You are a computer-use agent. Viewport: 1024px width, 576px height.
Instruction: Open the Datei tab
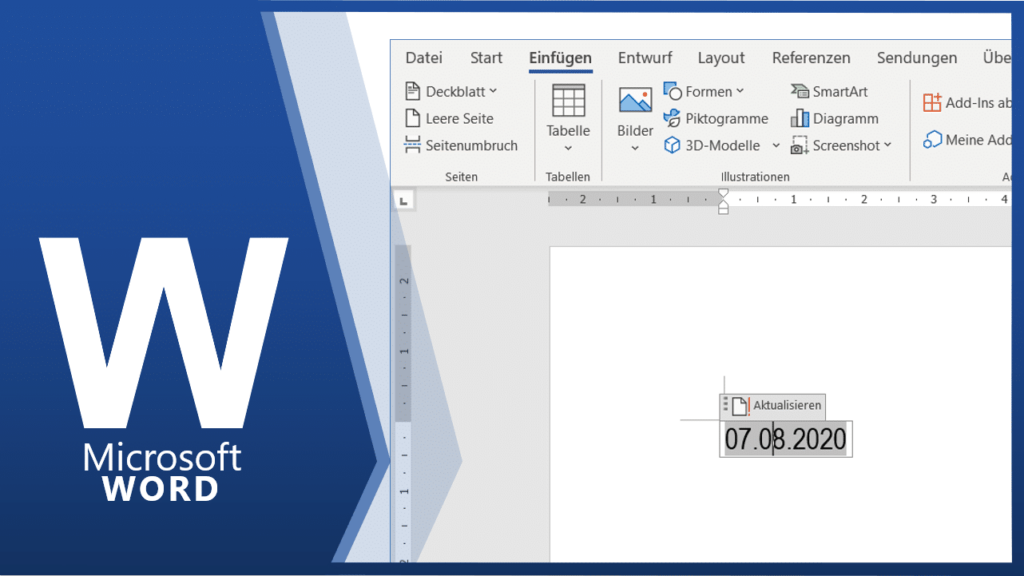point(423,58)
